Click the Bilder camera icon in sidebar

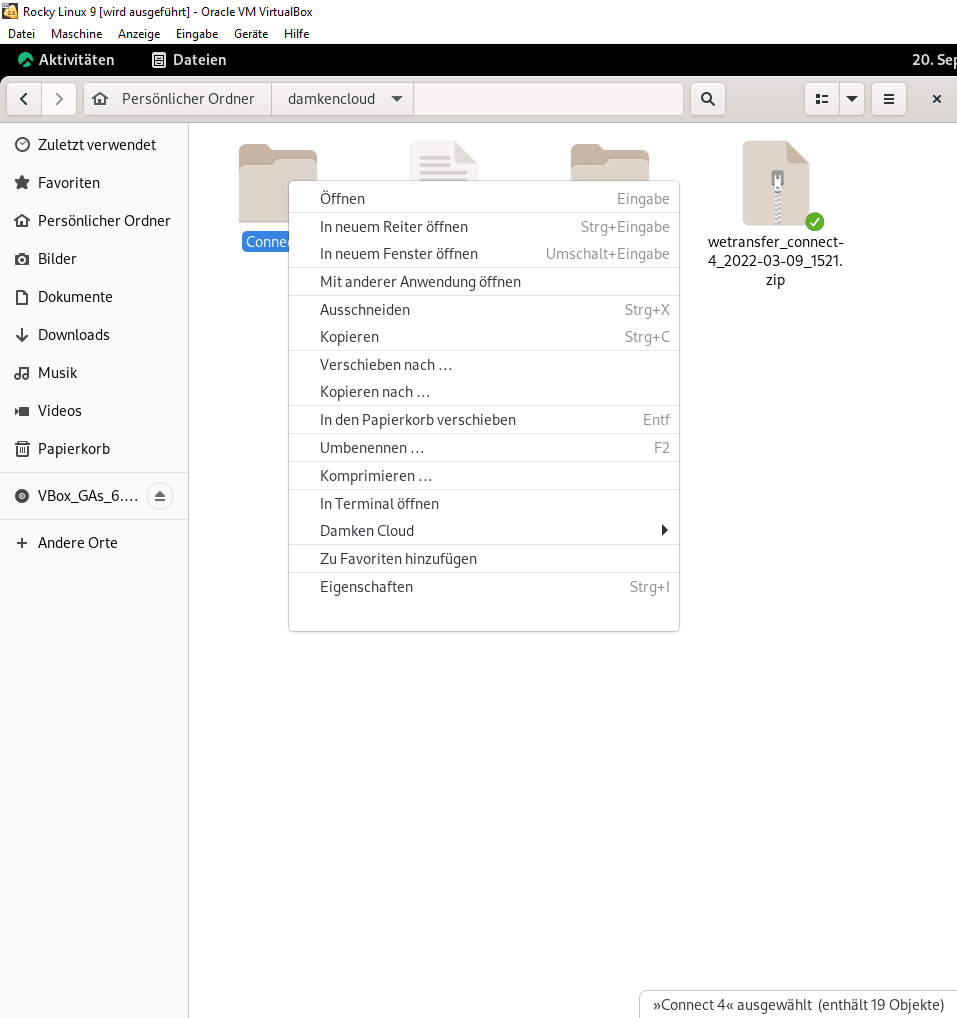[22, 259]
